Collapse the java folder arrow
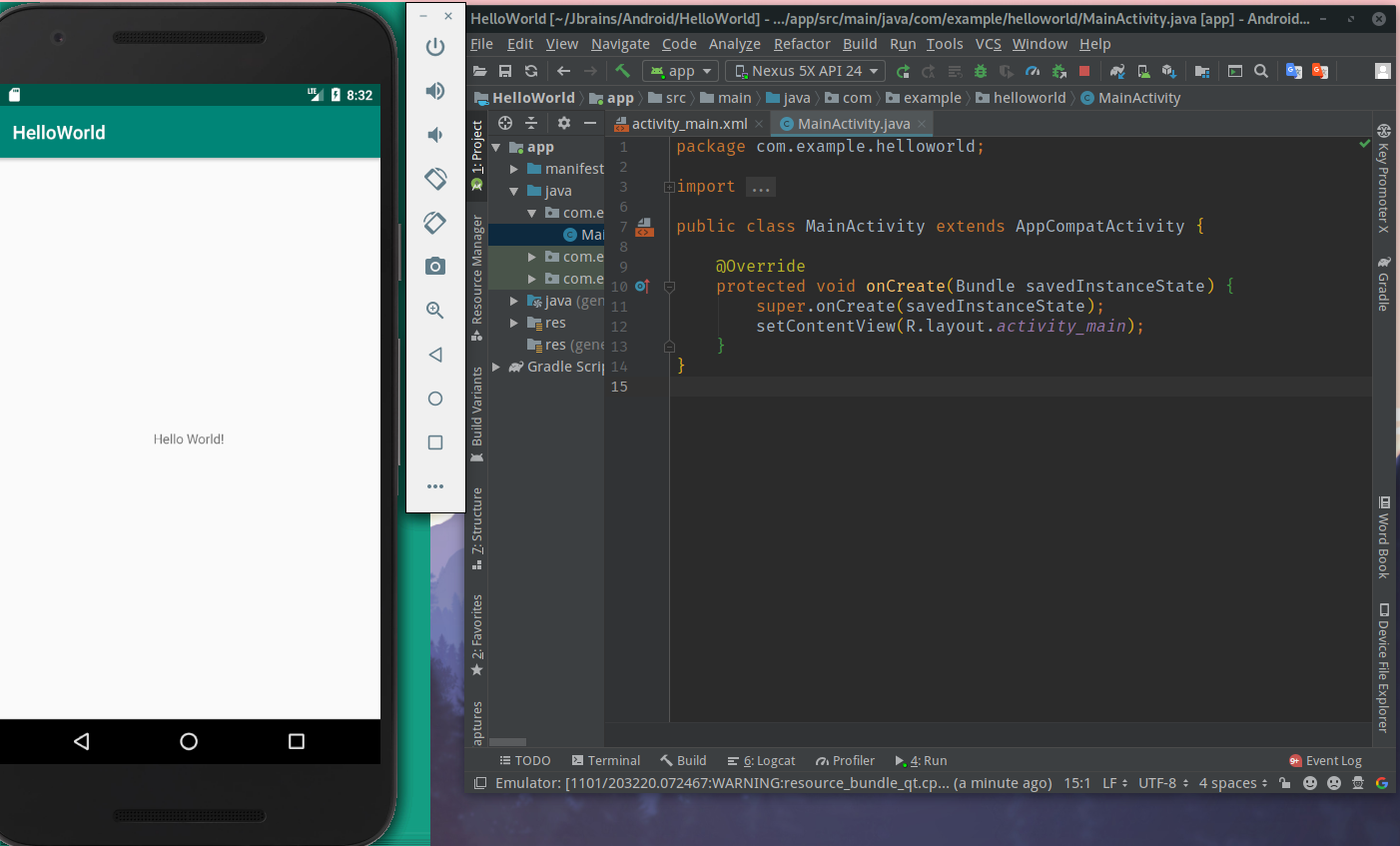The image size is (1400, 846). pos(514,192)
